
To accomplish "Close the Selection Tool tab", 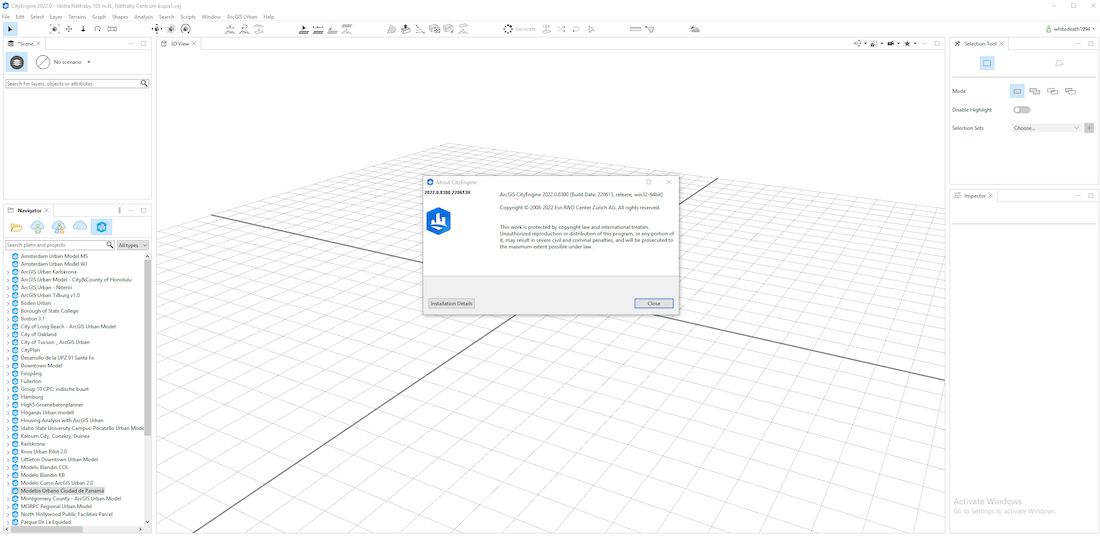I will [1002, 43].
